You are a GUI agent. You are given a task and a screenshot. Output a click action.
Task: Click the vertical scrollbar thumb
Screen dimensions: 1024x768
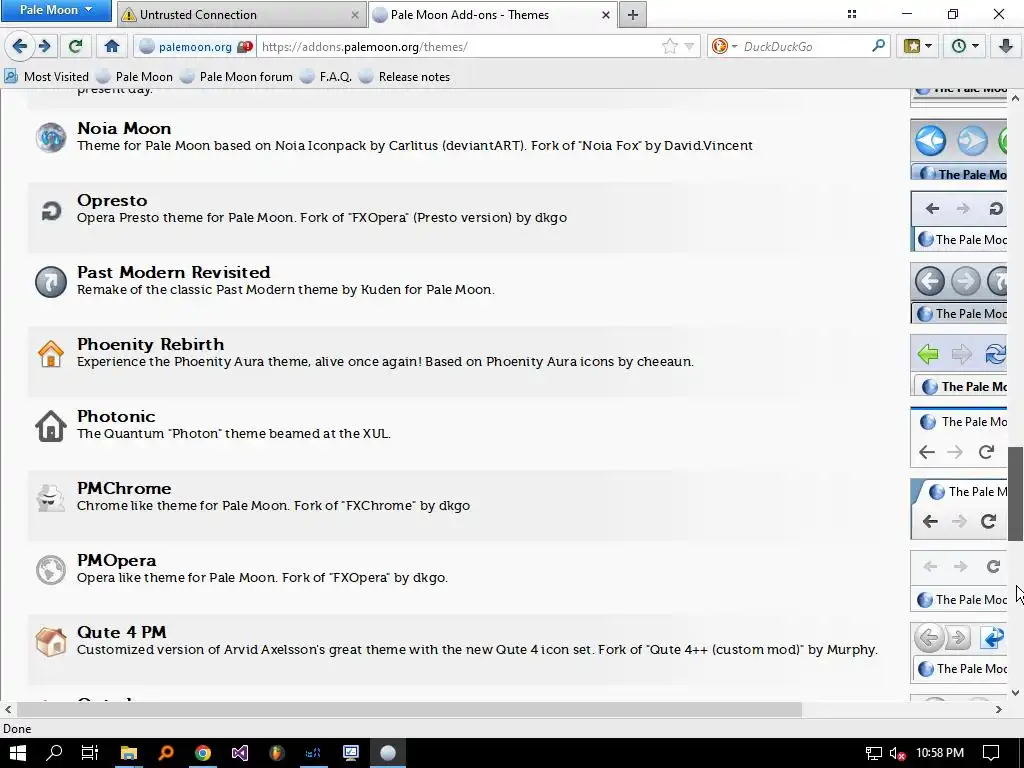[1016, 494]
